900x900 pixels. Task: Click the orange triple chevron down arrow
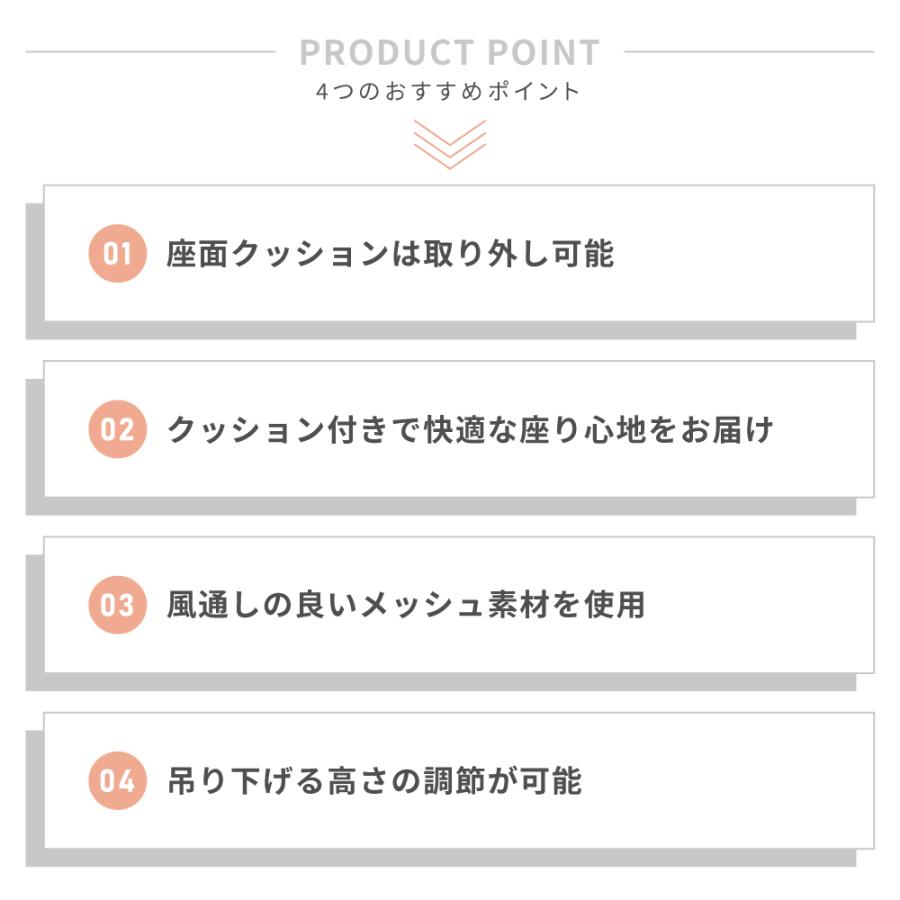point(449,144)
